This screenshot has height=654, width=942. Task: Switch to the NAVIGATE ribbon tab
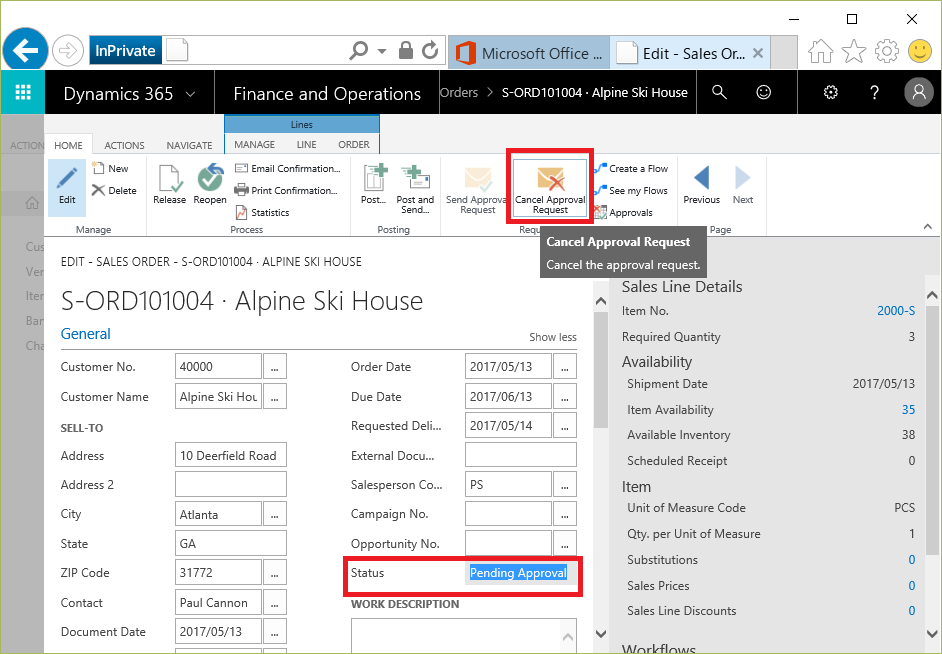pos(189,145)
